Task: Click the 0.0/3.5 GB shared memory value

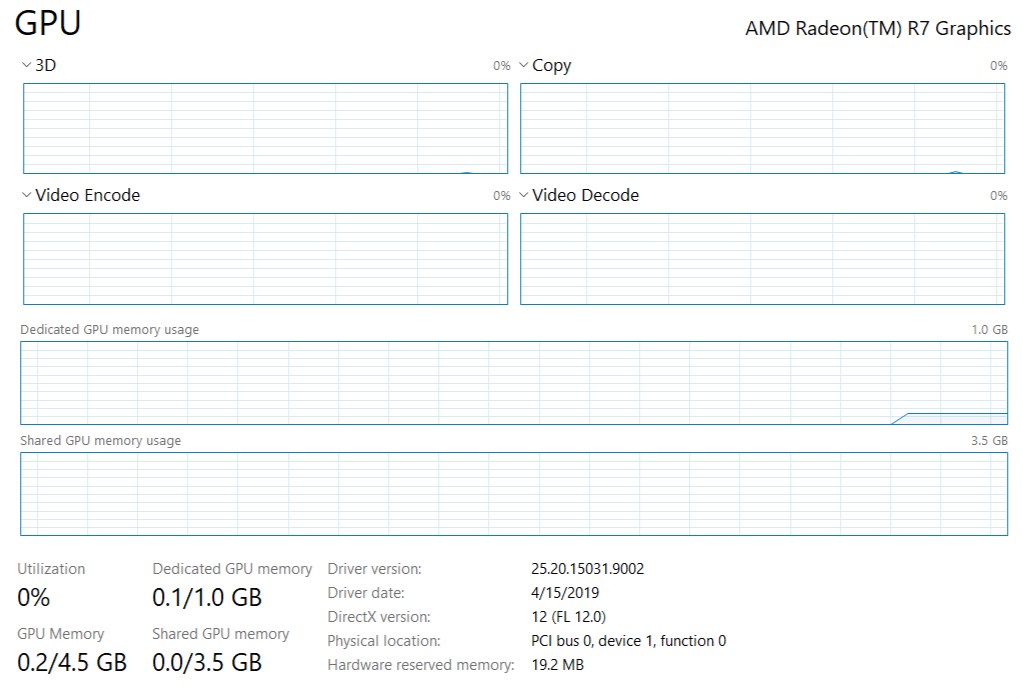Action: [207, 662]
